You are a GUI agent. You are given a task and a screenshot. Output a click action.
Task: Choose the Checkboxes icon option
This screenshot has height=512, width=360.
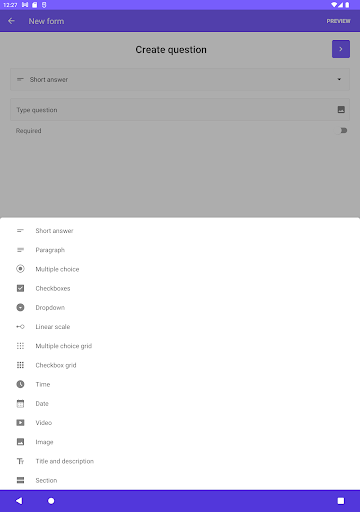pyautogui.click(x=20, y=288)
